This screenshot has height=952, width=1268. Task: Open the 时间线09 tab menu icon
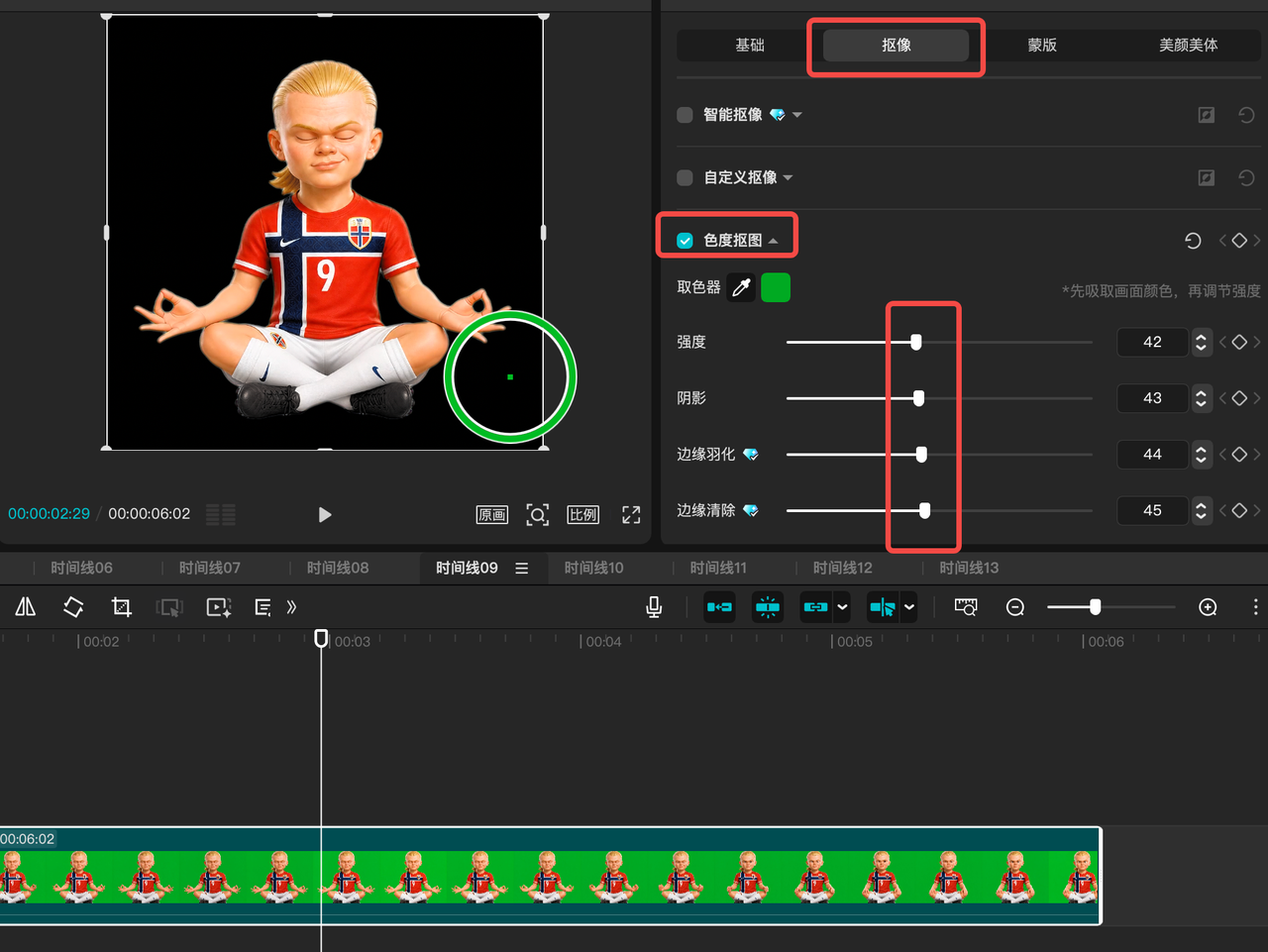522,569
